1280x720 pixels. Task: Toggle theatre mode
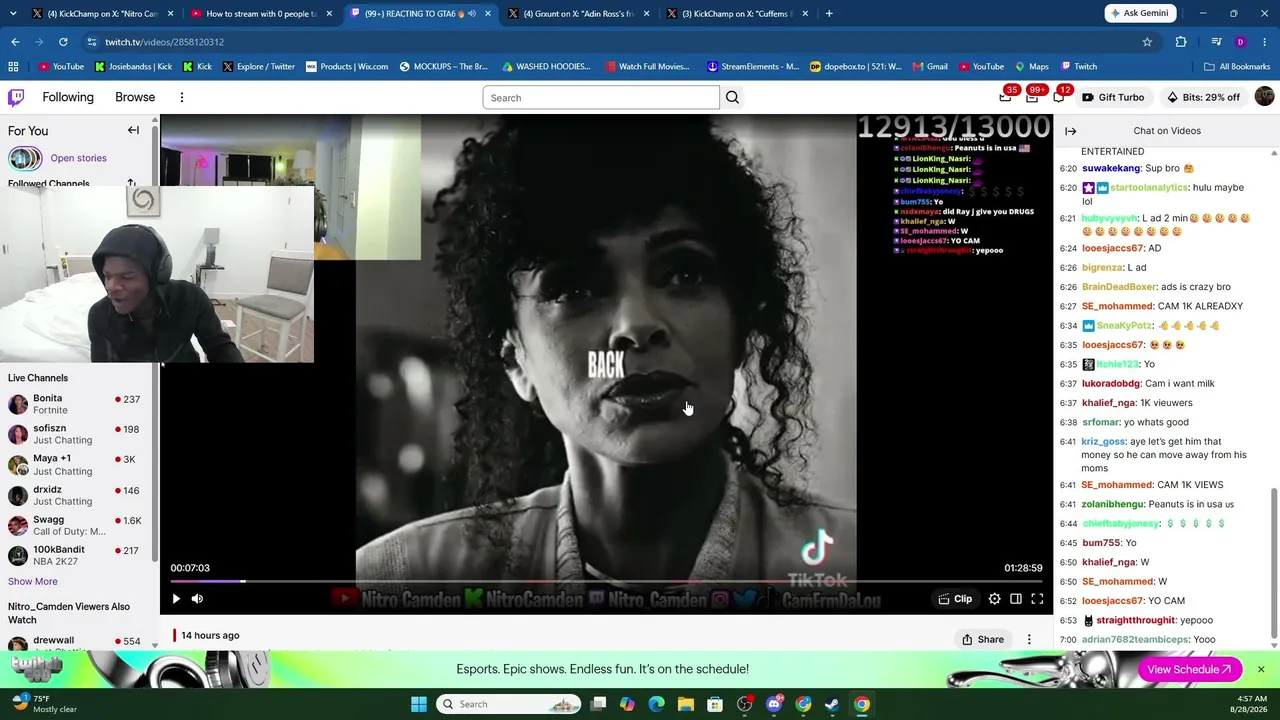[x=1016, y=599]
